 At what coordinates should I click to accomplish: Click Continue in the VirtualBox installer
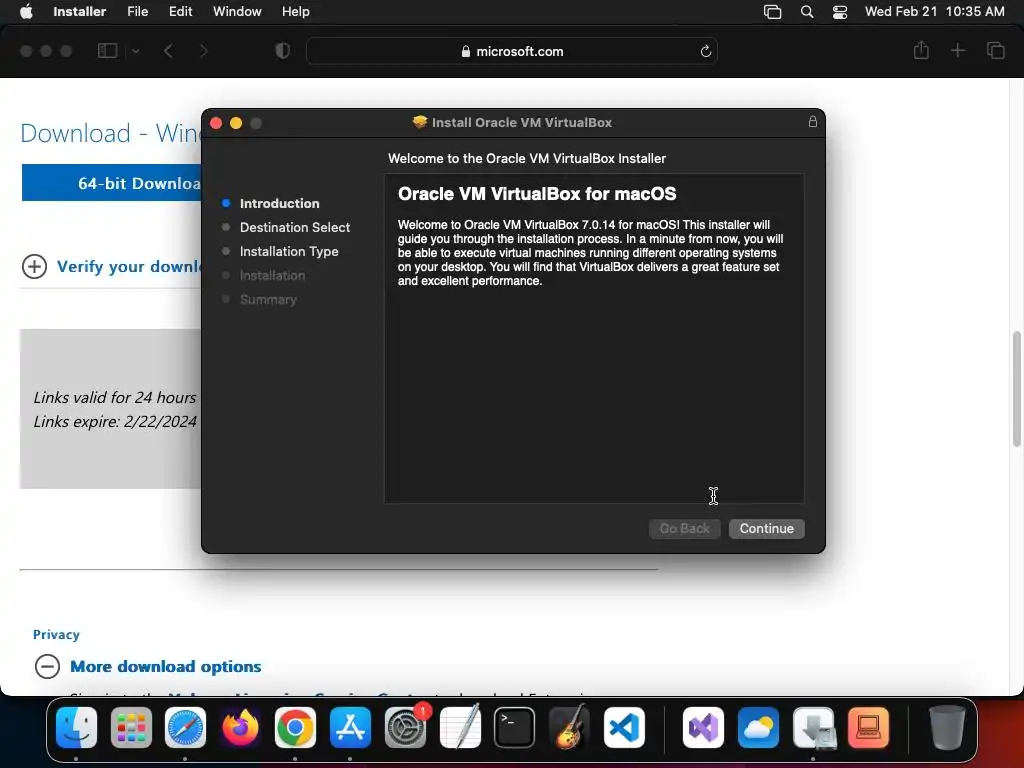click(766, 528)
